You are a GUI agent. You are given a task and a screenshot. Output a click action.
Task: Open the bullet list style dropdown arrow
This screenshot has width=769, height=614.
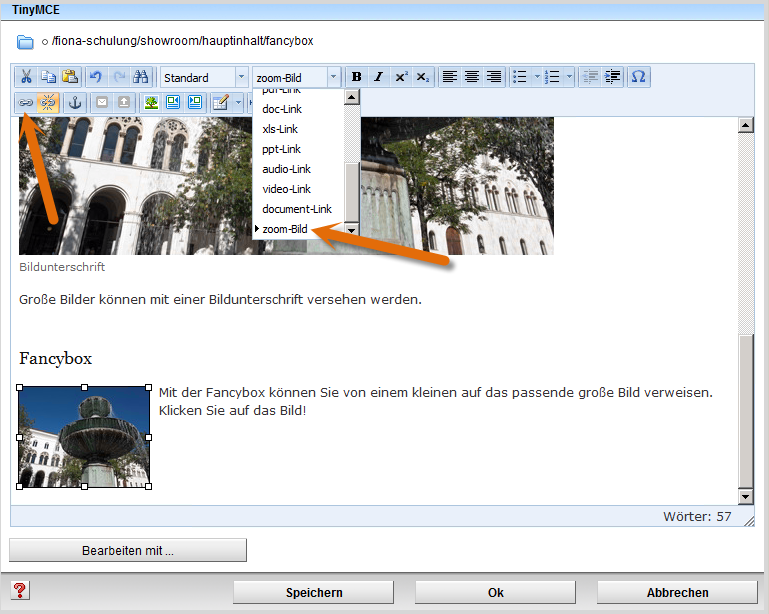[x=537, y=77]
